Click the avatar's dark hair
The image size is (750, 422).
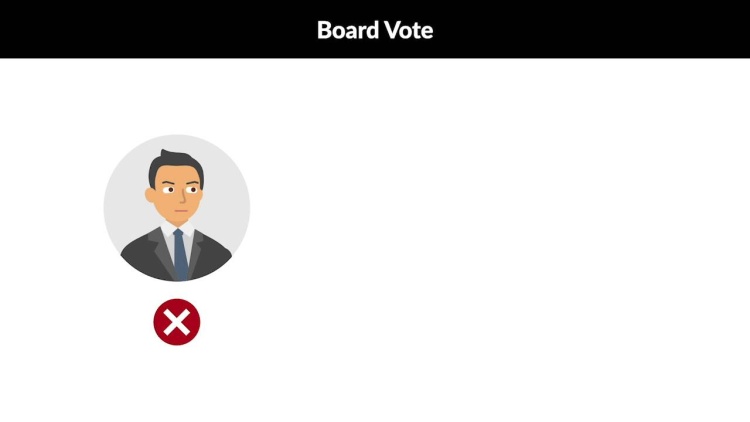175,163
